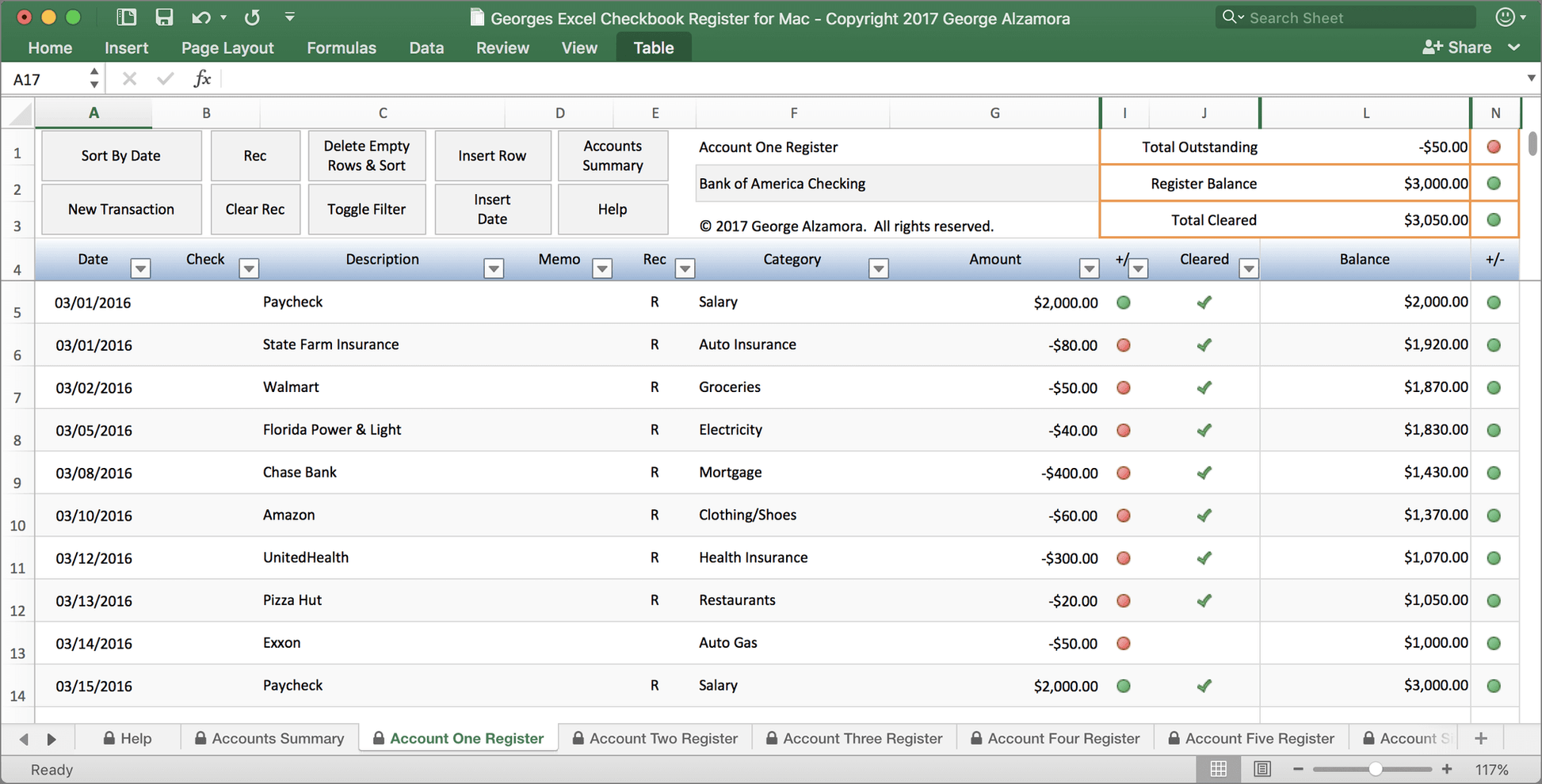Open the workbook gallery icon

(126, 17)
